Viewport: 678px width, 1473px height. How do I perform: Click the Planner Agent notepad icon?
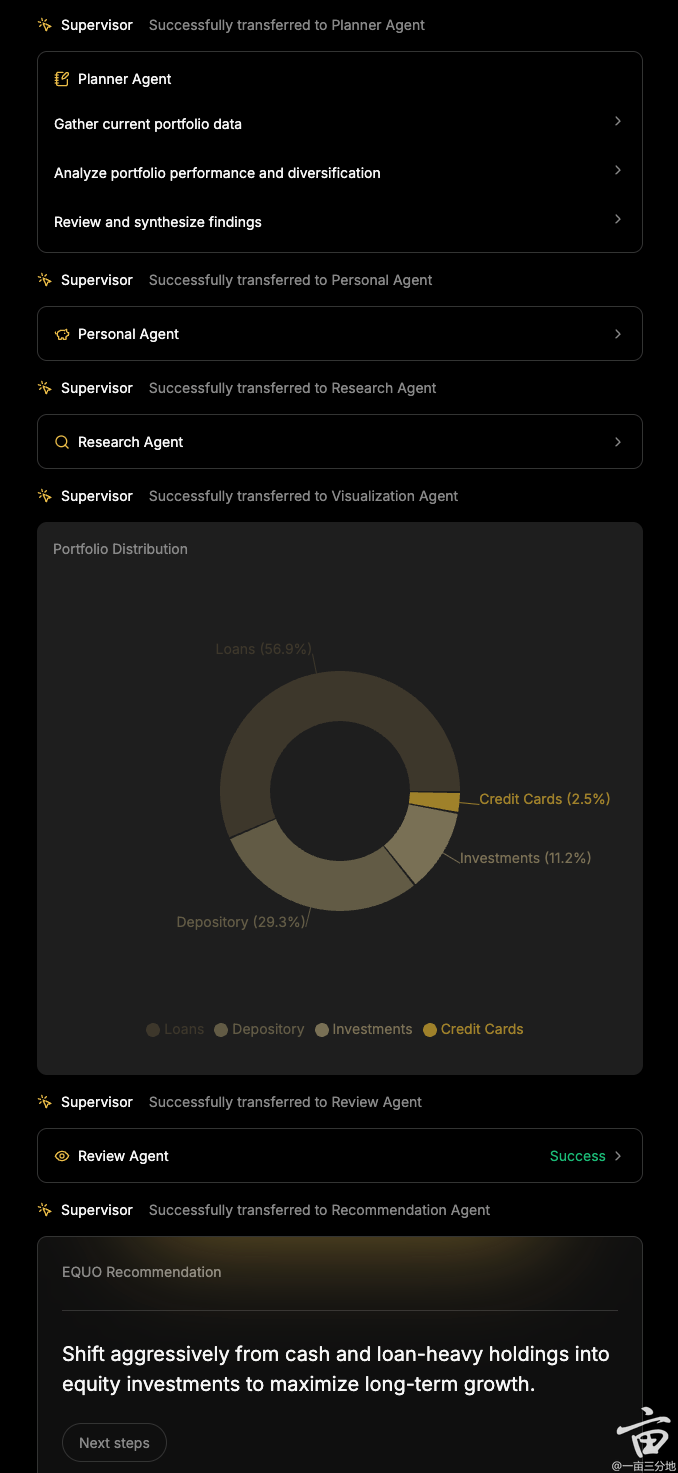point(62,79)
